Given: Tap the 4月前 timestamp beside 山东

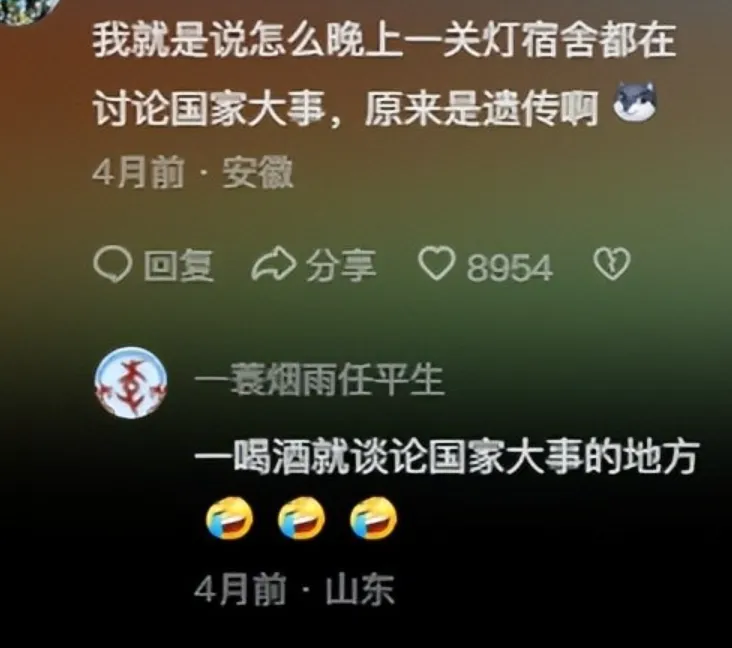Looking at the screenshot, I should (x=239, y=589).
